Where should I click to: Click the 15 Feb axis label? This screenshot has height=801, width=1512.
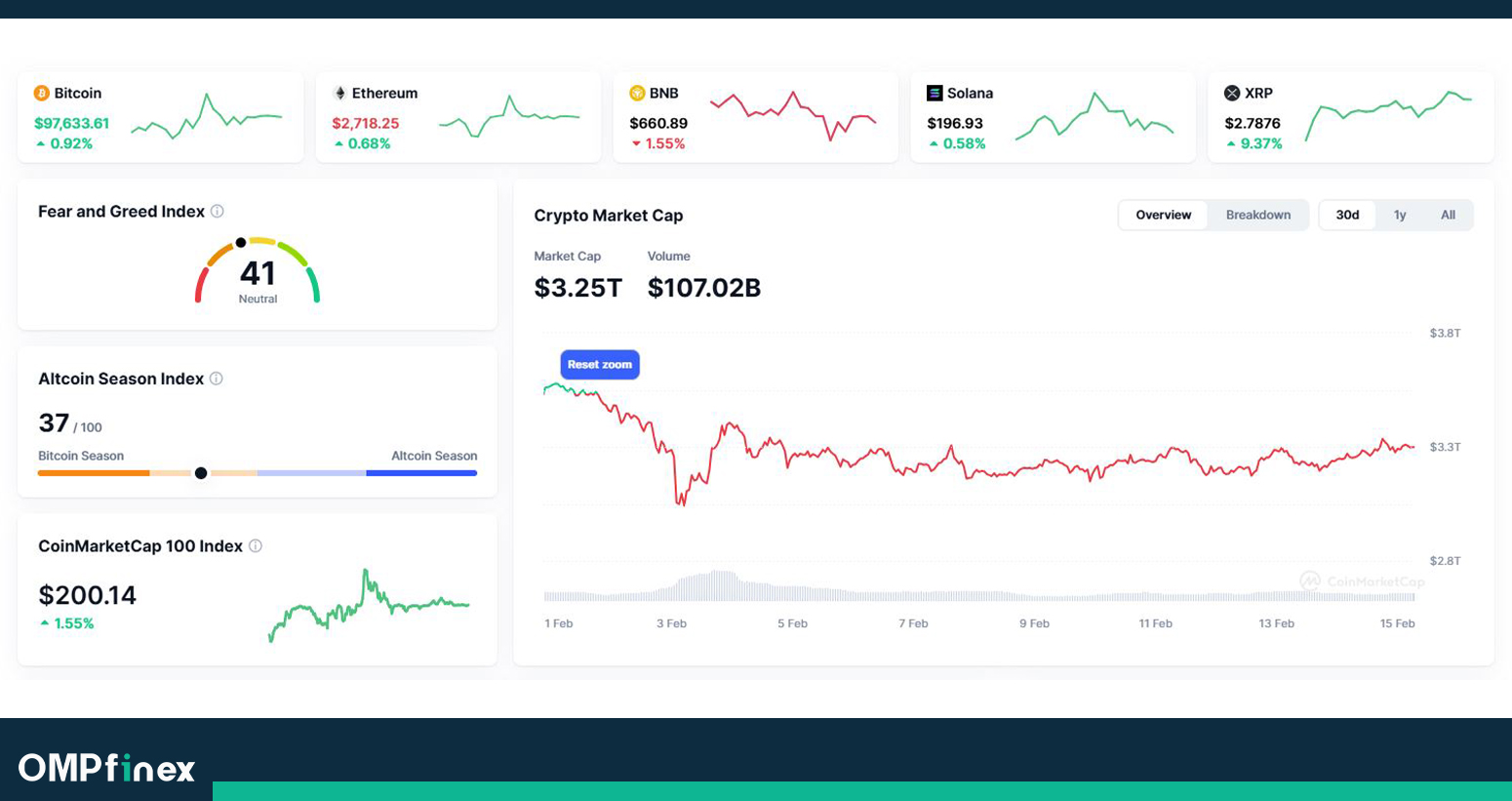click(1397, 623)
